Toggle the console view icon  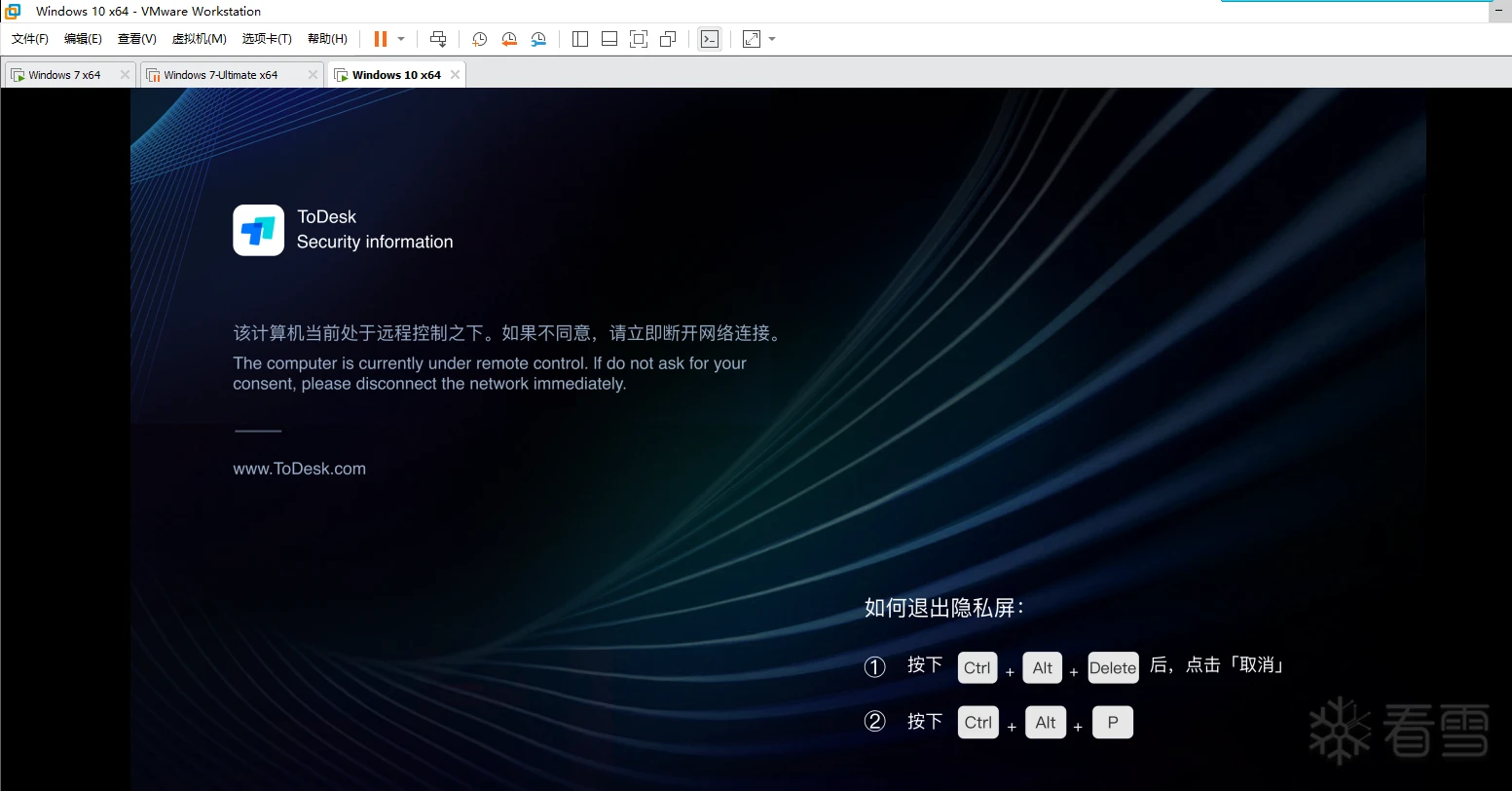tap(710, 39)
